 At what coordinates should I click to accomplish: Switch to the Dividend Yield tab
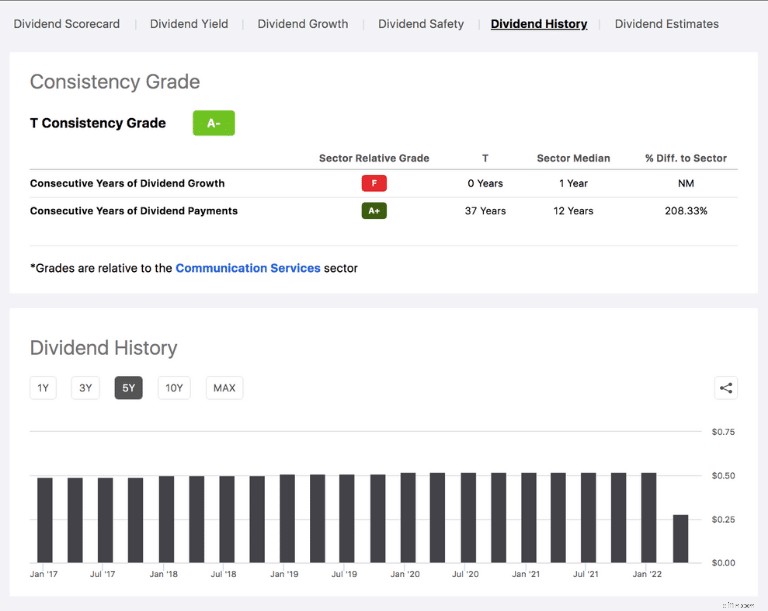pyautogui.click(x=189, y=24)
